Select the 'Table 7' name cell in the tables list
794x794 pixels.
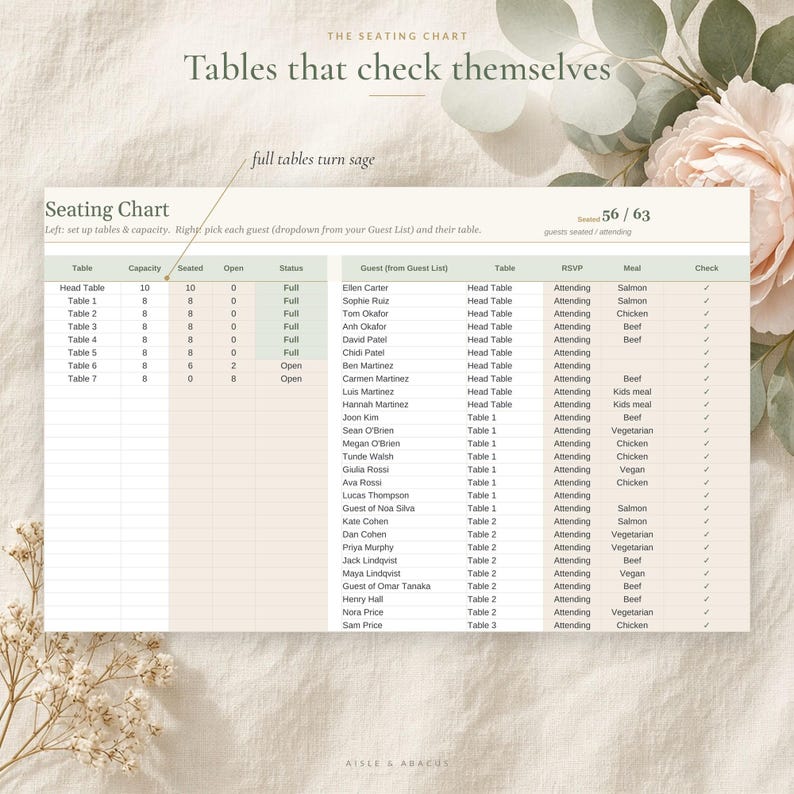pyautogui.click(x=82, y=379)
